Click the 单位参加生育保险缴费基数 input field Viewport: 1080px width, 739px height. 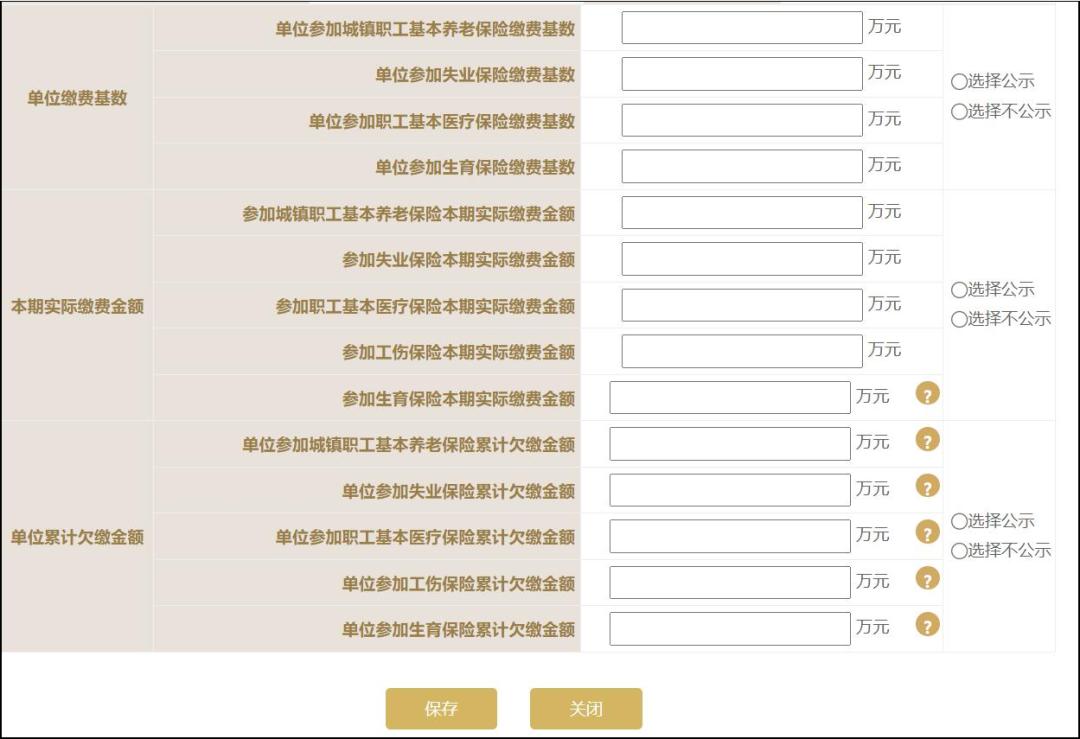(742, 165)
